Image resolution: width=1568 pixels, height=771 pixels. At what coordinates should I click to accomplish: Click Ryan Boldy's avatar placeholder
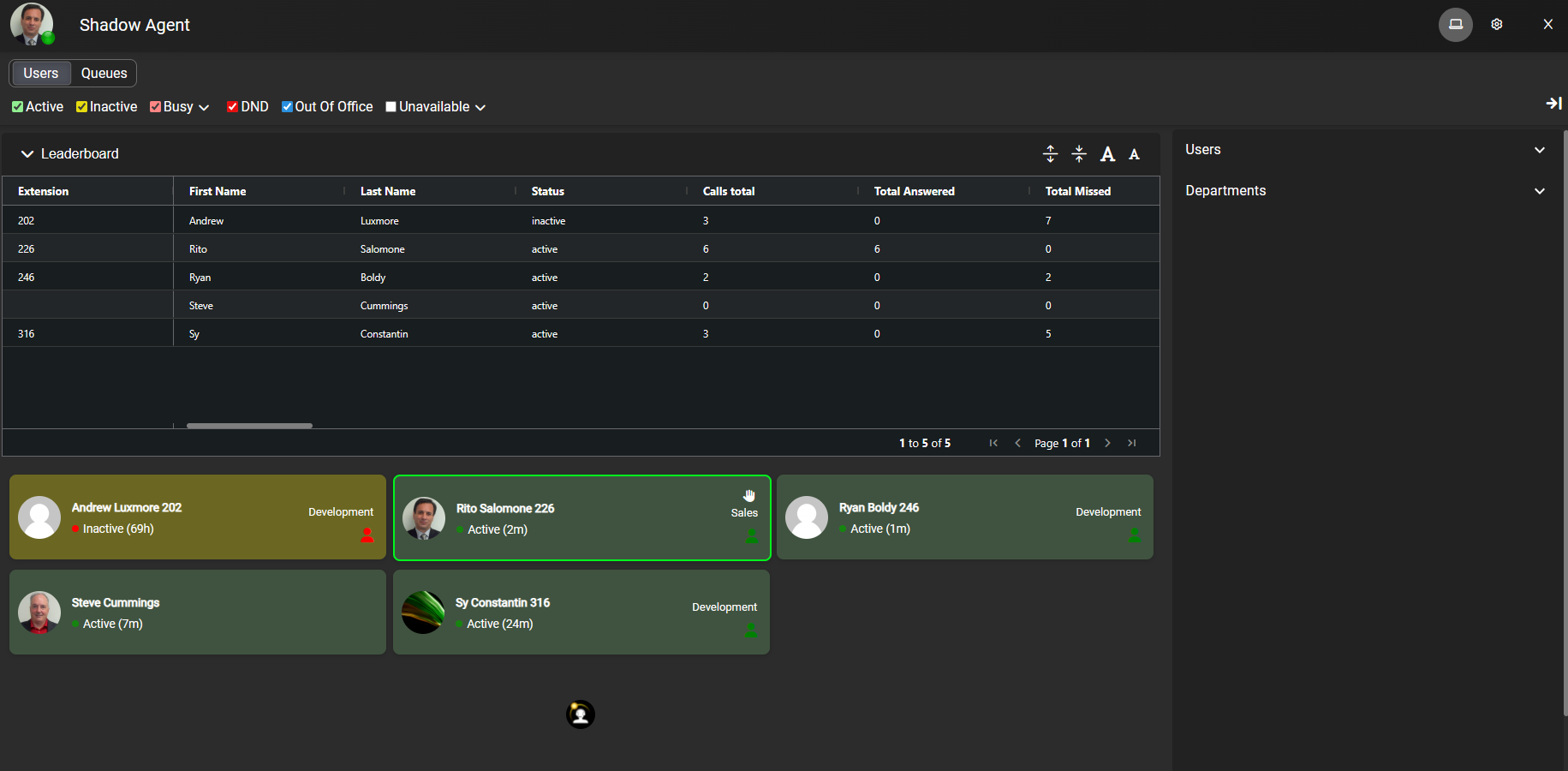point(807,517)
